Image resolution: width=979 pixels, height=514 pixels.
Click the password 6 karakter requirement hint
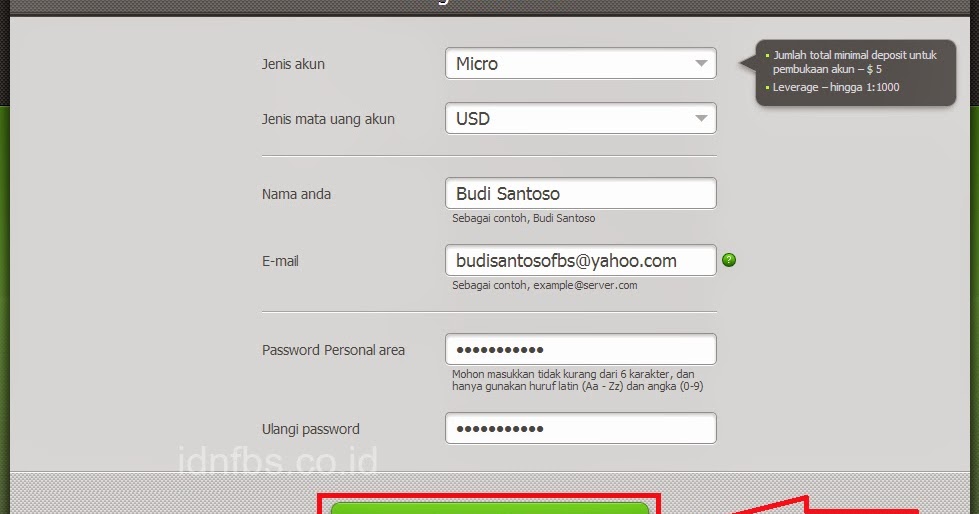578,380
